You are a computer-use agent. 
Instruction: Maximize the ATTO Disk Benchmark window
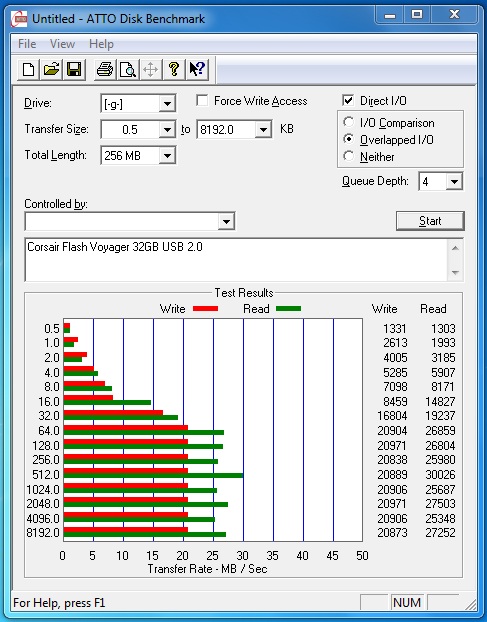point(417,15)
